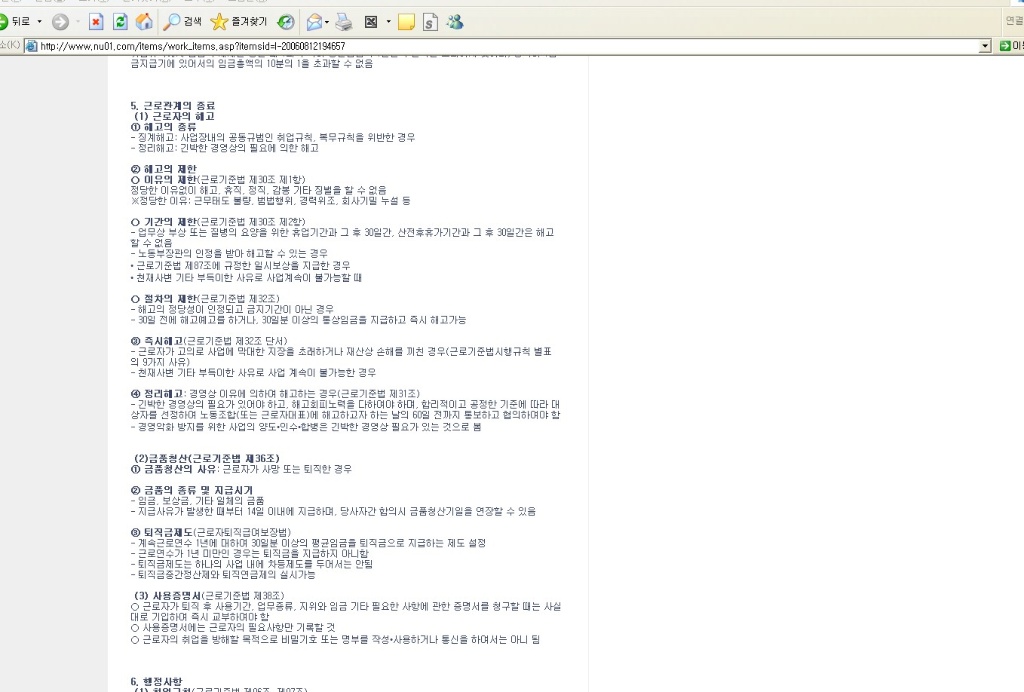Click the '① 해고의 종류' heading
This screenshot has height=692, width=1024.
tap(163, 127)
